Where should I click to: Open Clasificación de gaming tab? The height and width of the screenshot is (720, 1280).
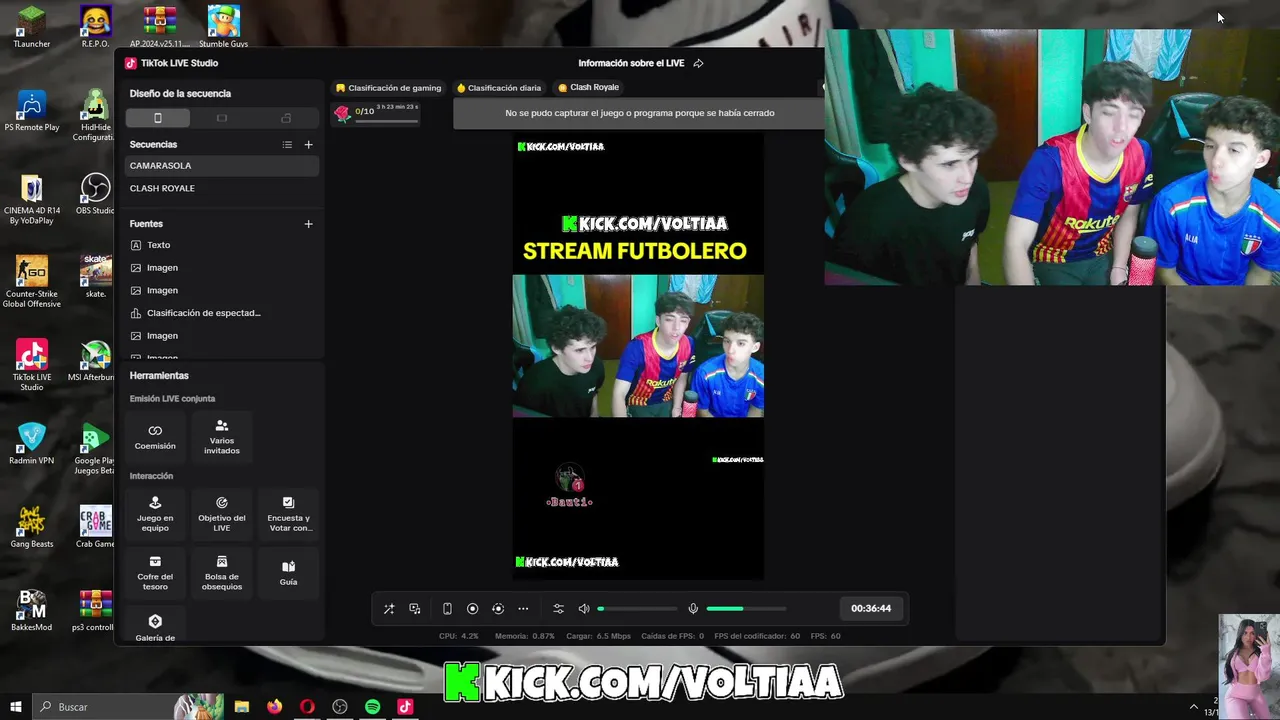(x=389, y=88)
